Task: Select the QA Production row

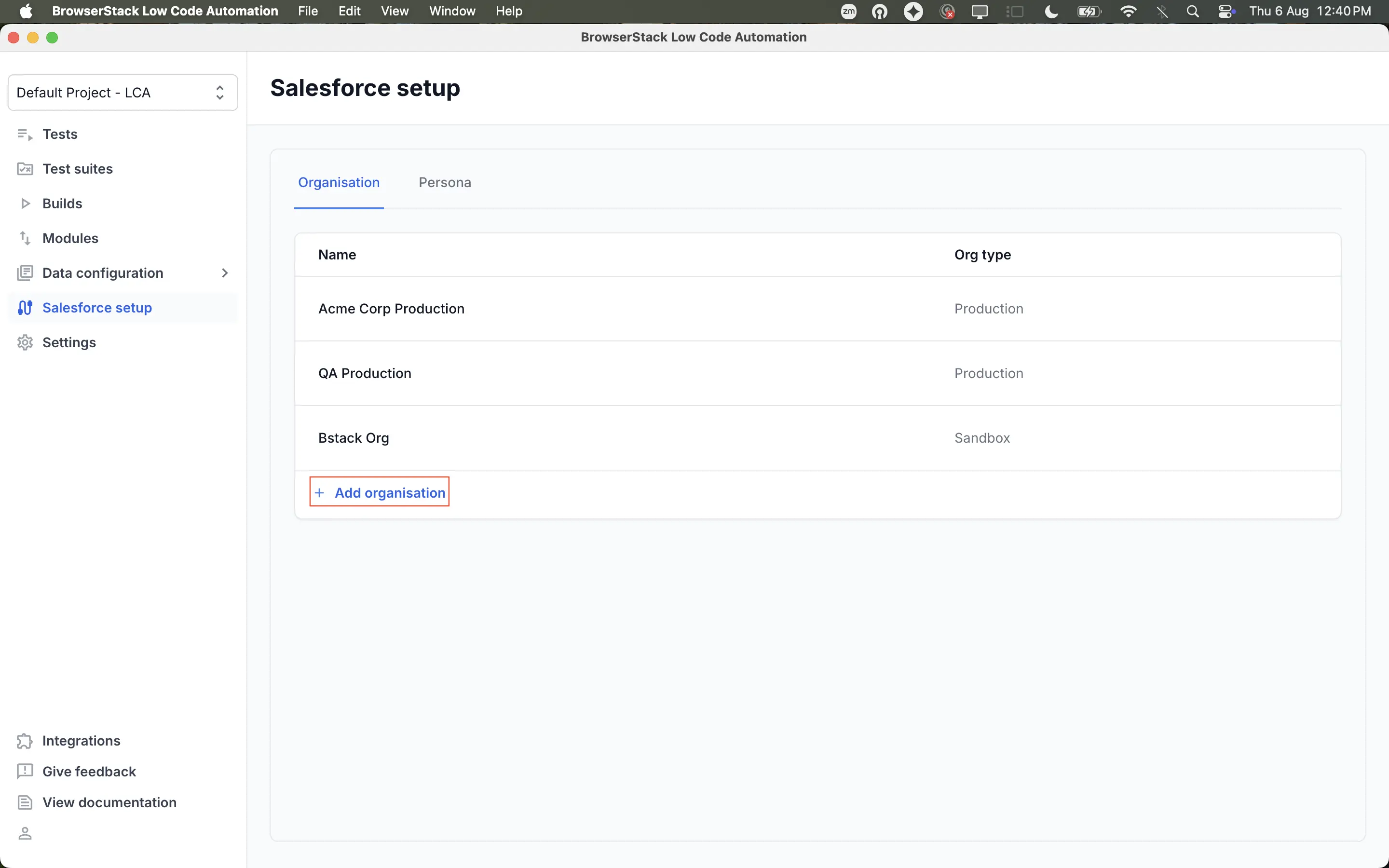Action: pyautogui.click(x=817, y=373)
